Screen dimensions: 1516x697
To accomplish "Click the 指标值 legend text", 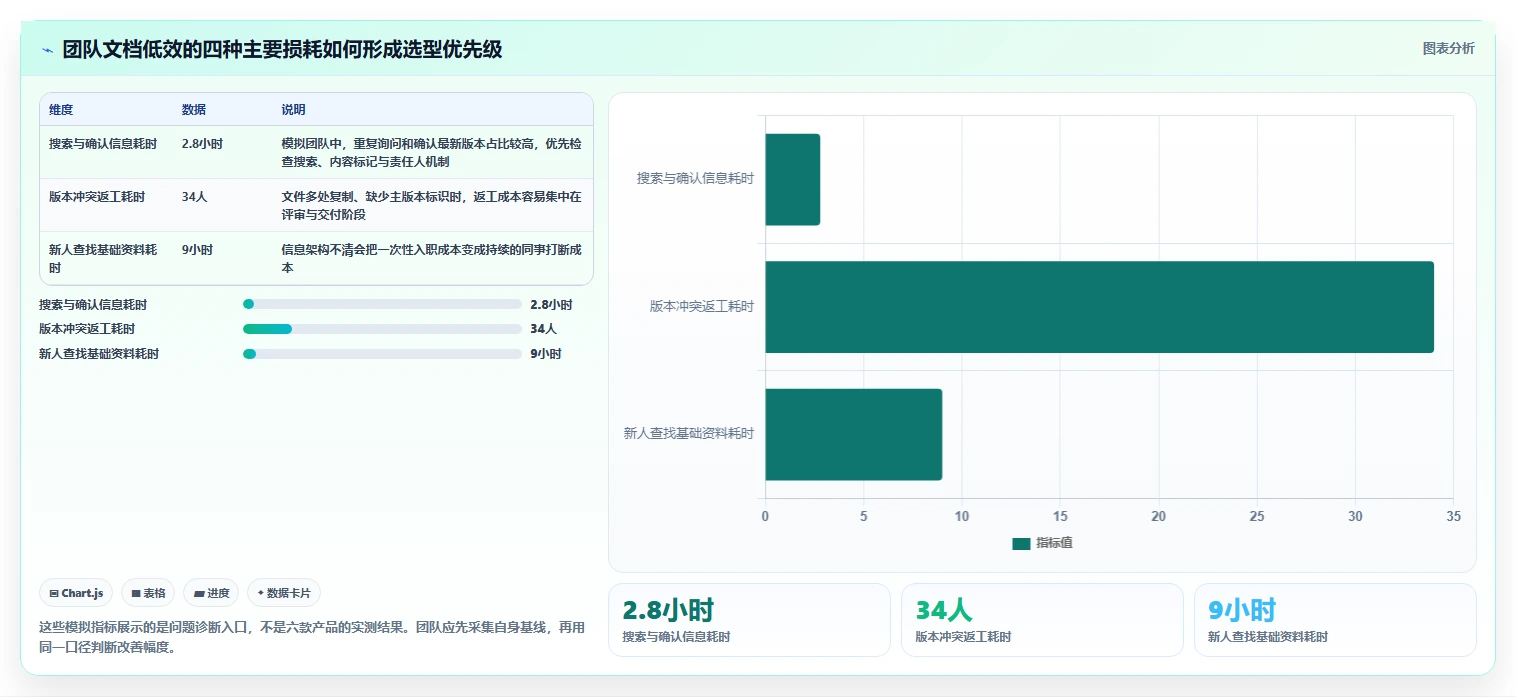I will pos(1054,543).
